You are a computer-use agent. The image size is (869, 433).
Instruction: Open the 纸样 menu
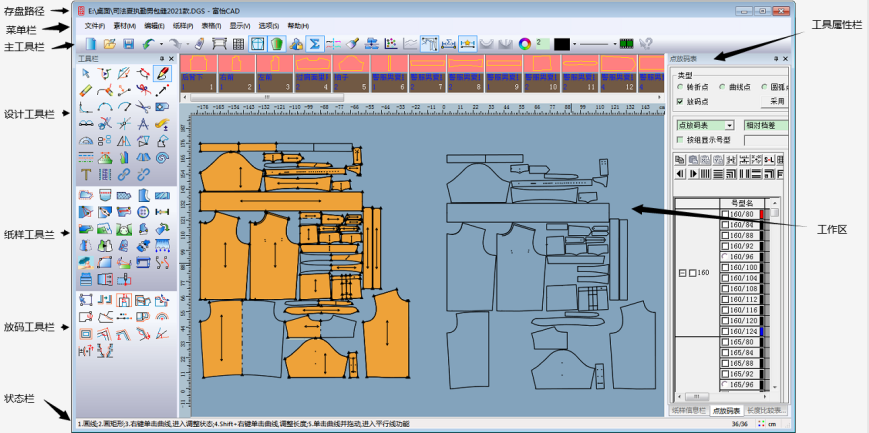tap(184, 24)
